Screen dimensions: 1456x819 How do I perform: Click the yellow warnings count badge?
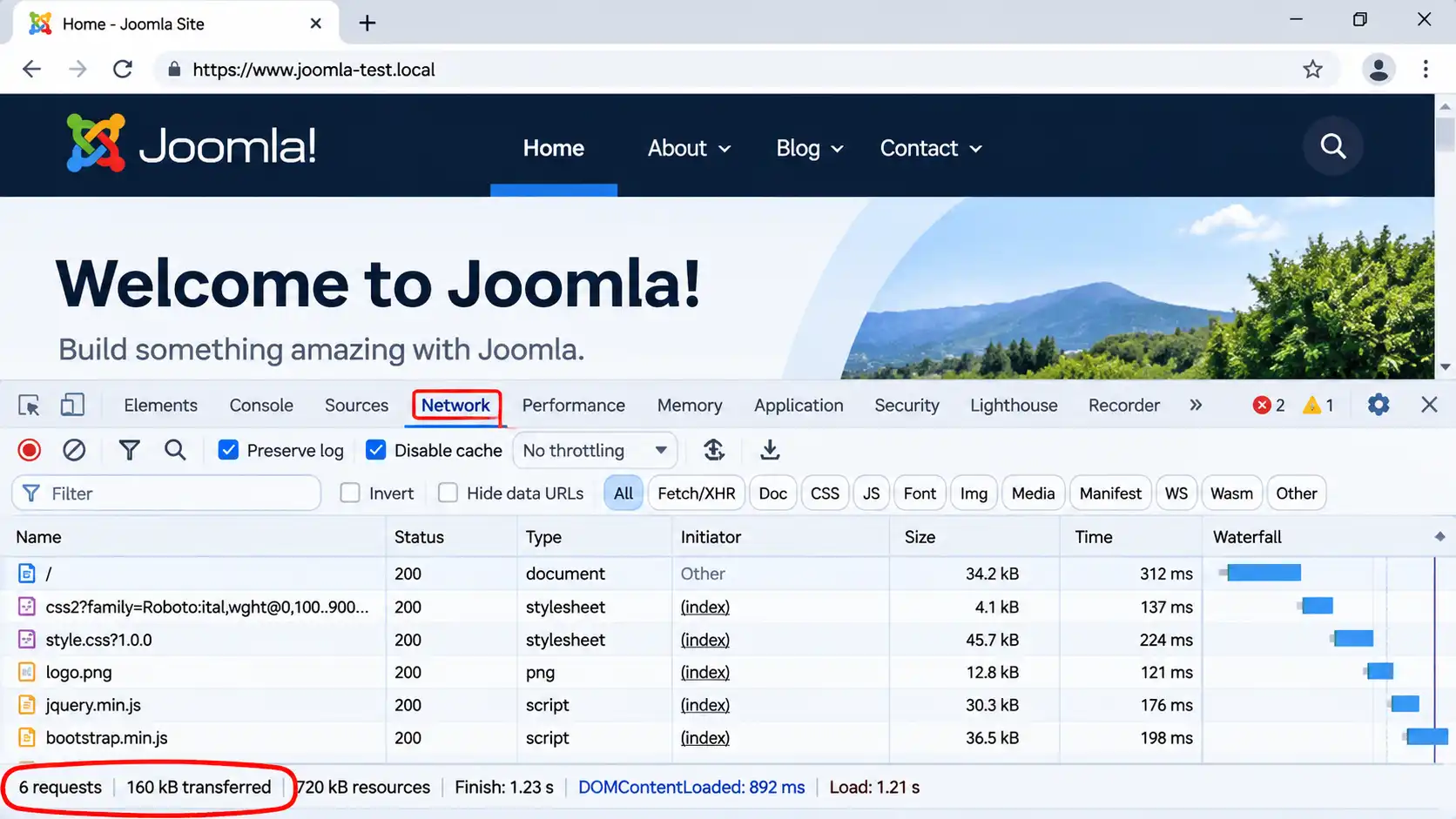tap(1318, 406)
